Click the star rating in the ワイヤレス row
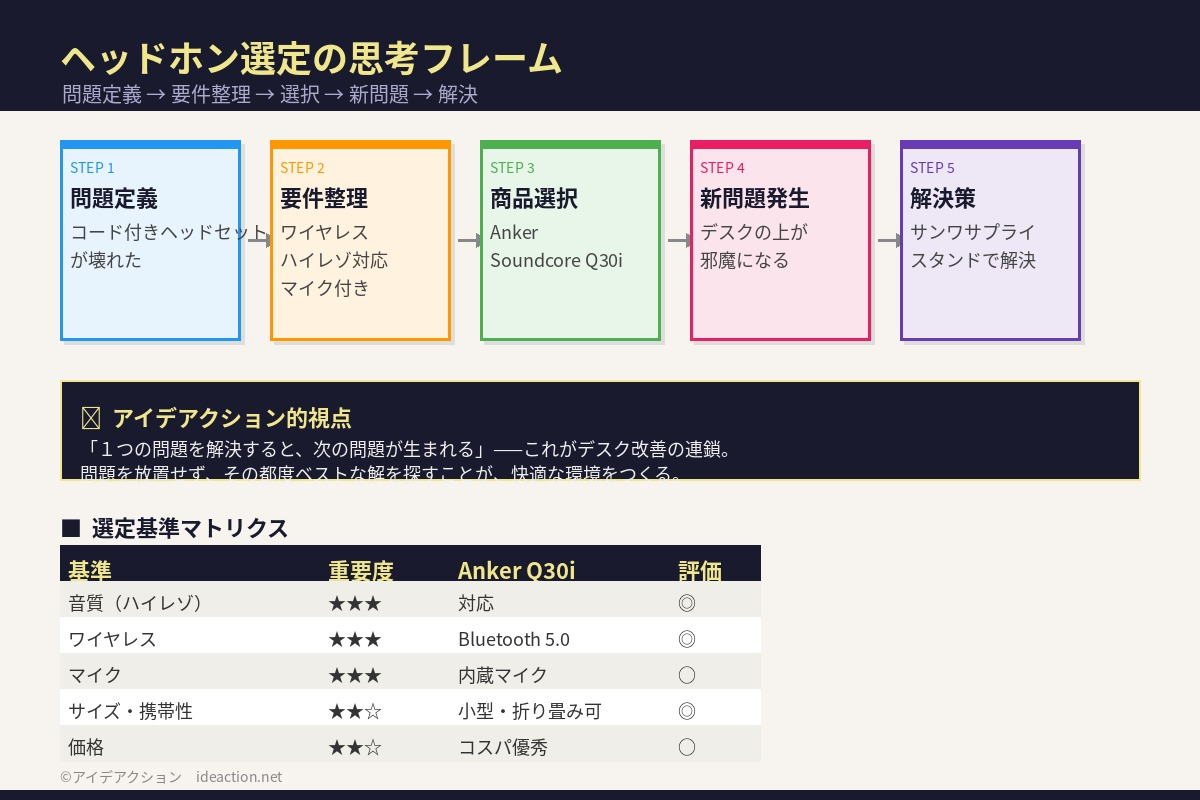This screenshot has width=1200, height=800. pos(354,639)
